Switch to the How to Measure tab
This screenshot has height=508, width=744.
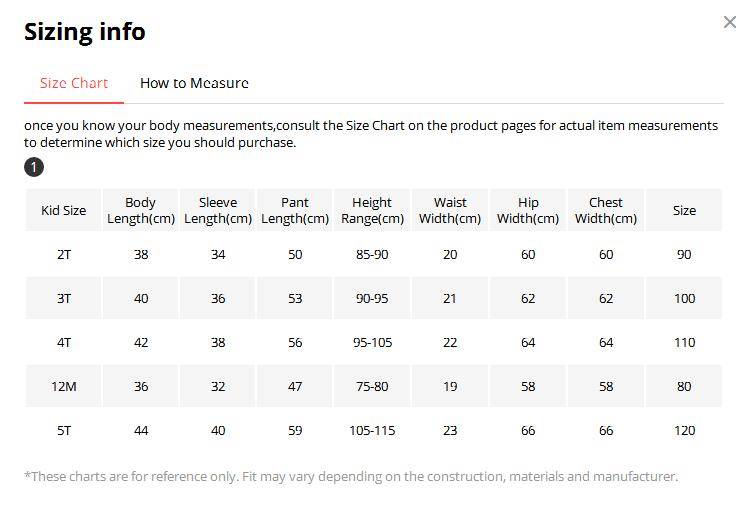(194, 83)
